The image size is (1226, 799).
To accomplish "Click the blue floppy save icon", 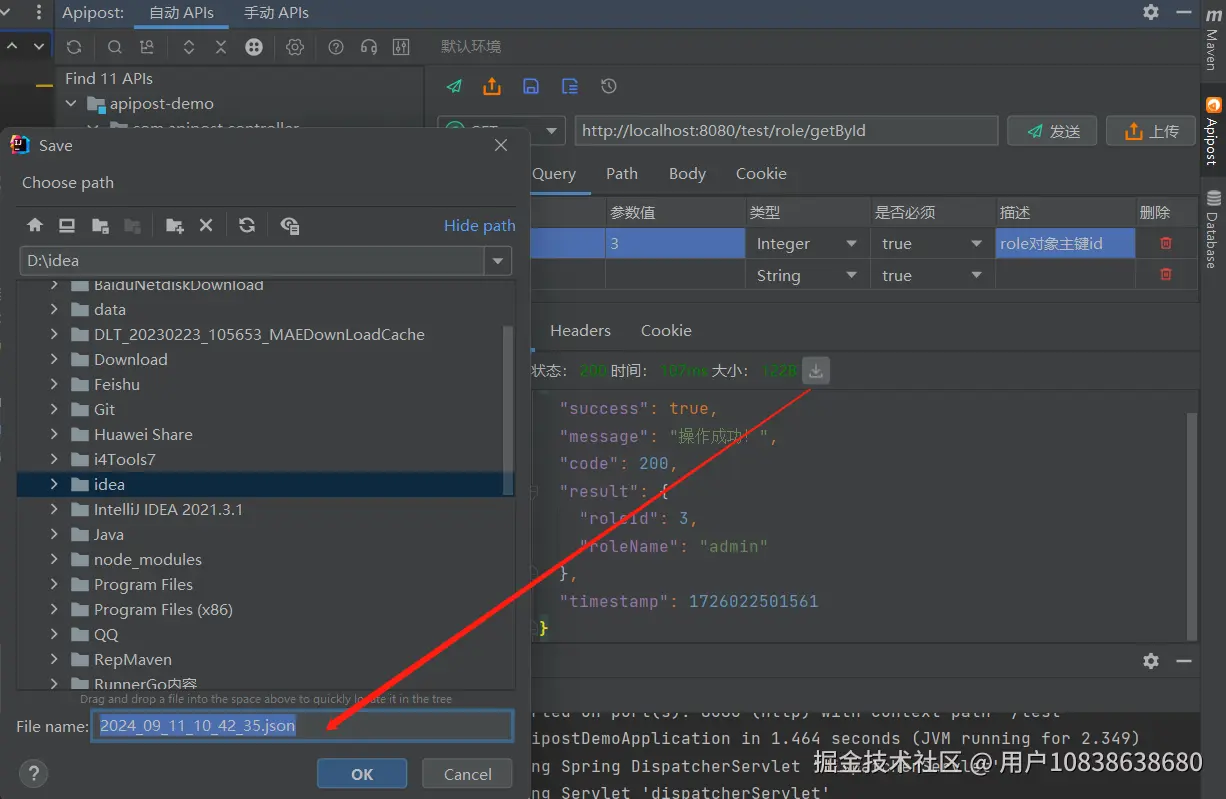I will click(x=531, y=87).
